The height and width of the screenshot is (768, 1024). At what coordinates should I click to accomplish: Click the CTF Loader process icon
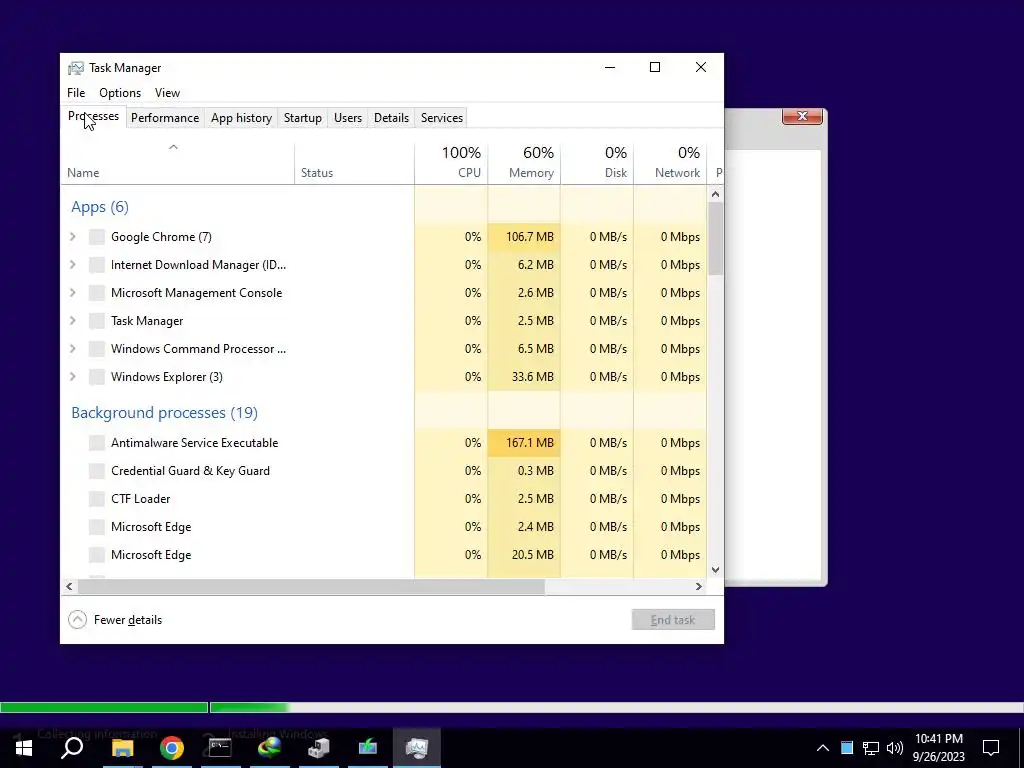pos(97,500)
